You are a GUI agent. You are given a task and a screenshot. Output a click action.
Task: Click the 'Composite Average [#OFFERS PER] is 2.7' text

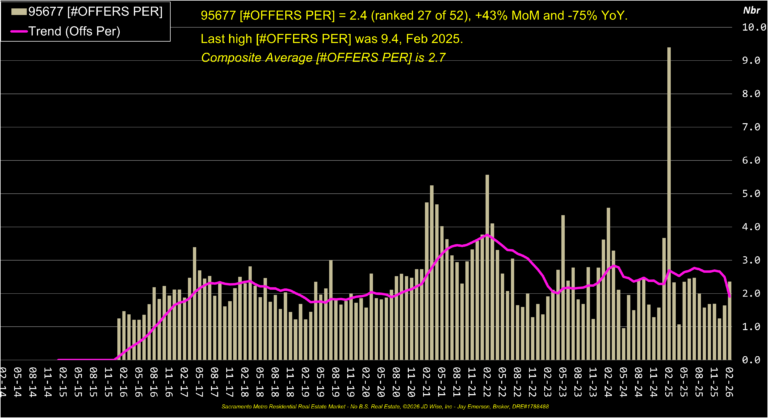323,58
